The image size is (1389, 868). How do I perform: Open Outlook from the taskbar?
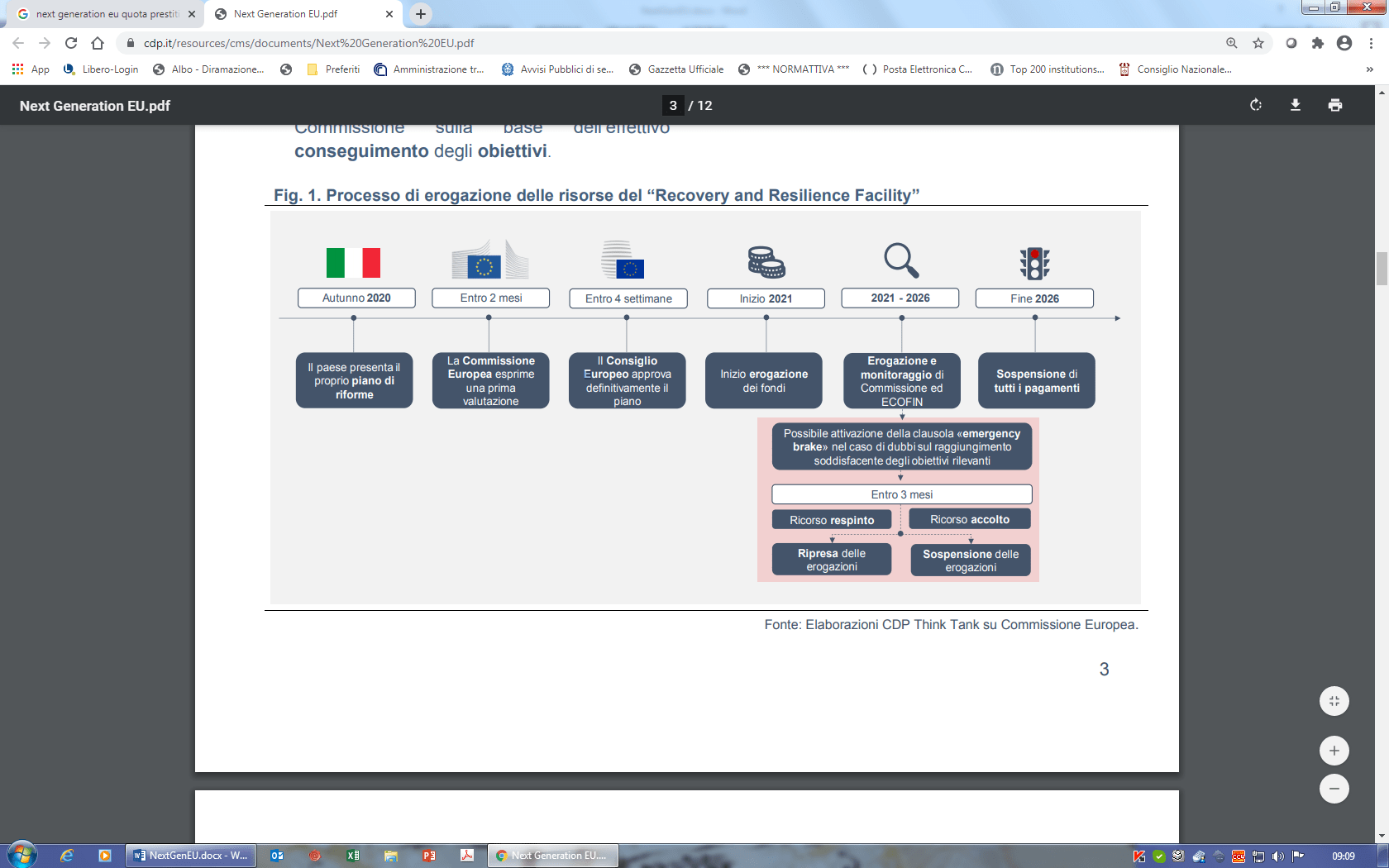(277, 856)
